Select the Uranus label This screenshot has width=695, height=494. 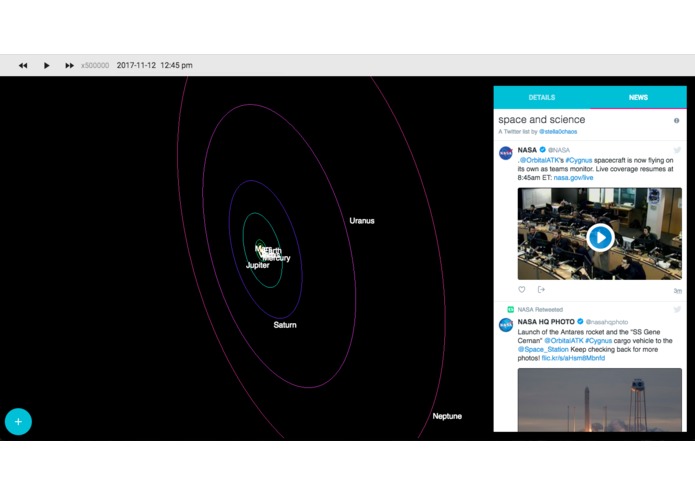click(x=362, y=221)
